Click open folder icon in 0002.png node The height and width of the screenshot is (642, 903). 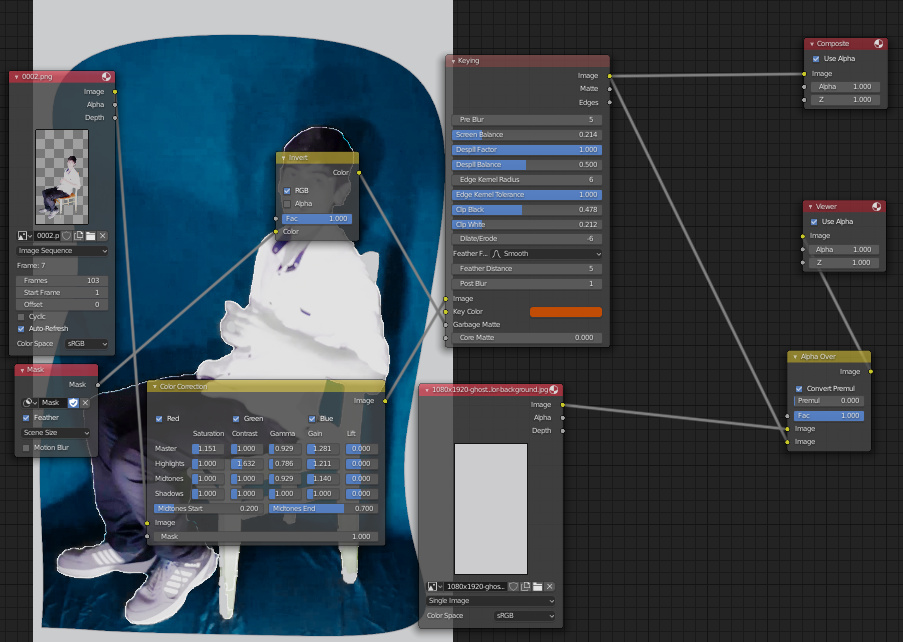pyautogui.click(x=90, y=236)
